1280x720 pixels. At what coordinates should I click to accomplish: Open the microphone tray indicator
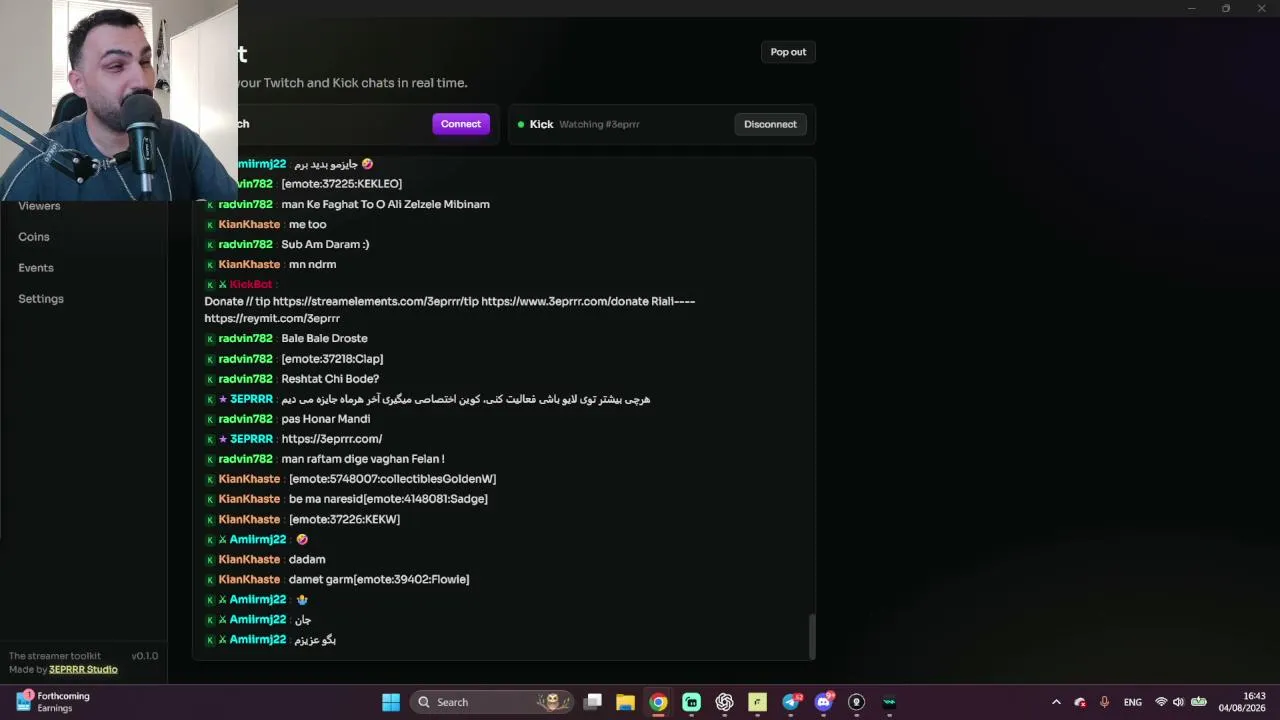1104,702
